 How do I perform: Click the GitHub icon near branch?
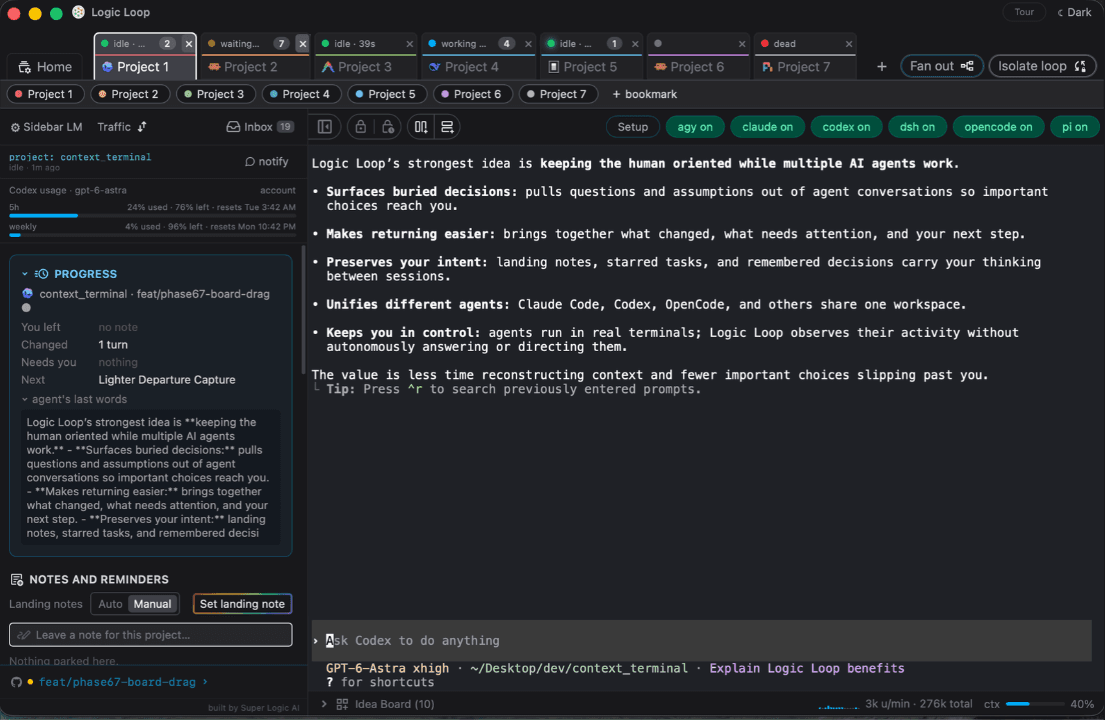click(x=16, y=682)
